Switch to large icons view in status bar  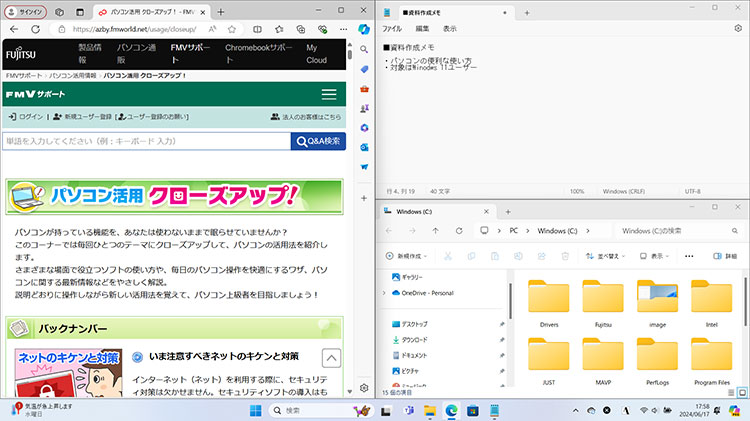(x=740, y=396)
